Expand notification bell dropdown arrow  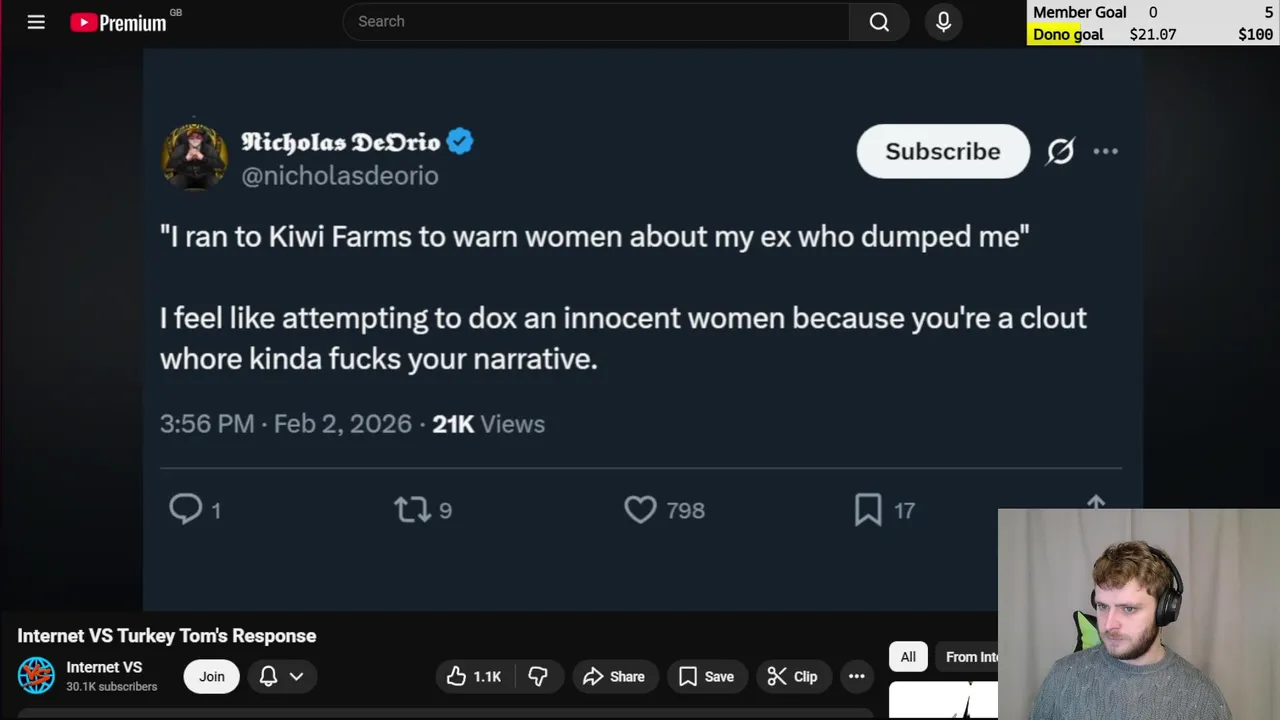point(296,677)
